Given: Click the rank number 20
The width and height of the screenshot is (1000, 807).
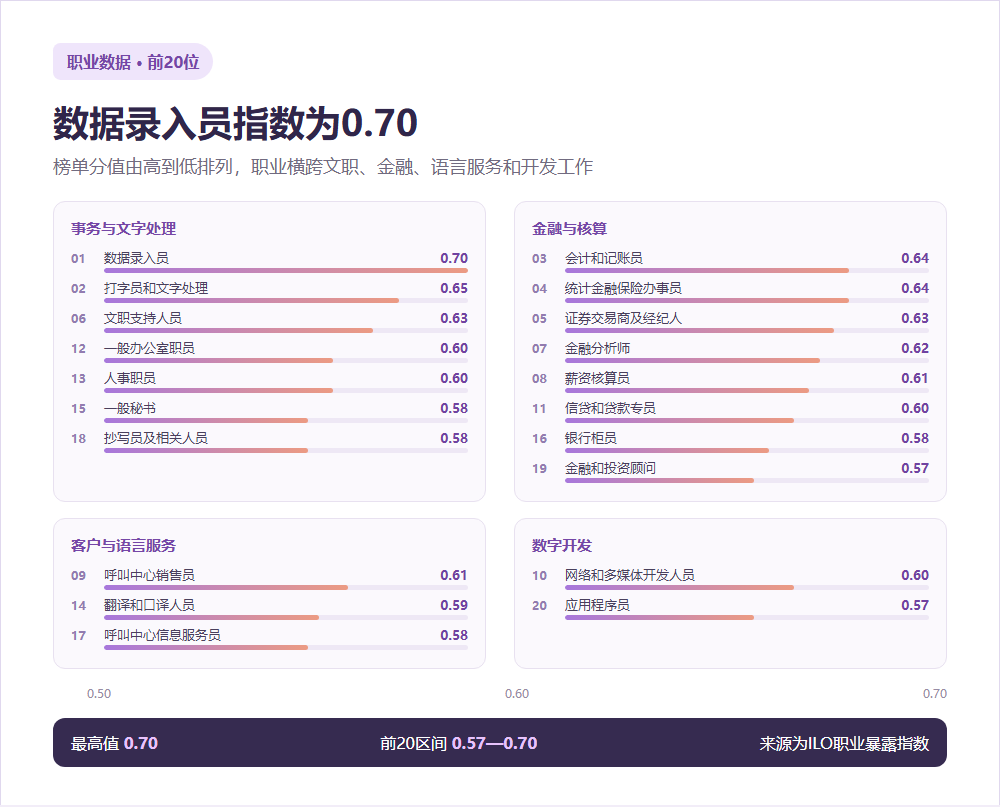Looking at the screenshot, I should tap(540, 606).
